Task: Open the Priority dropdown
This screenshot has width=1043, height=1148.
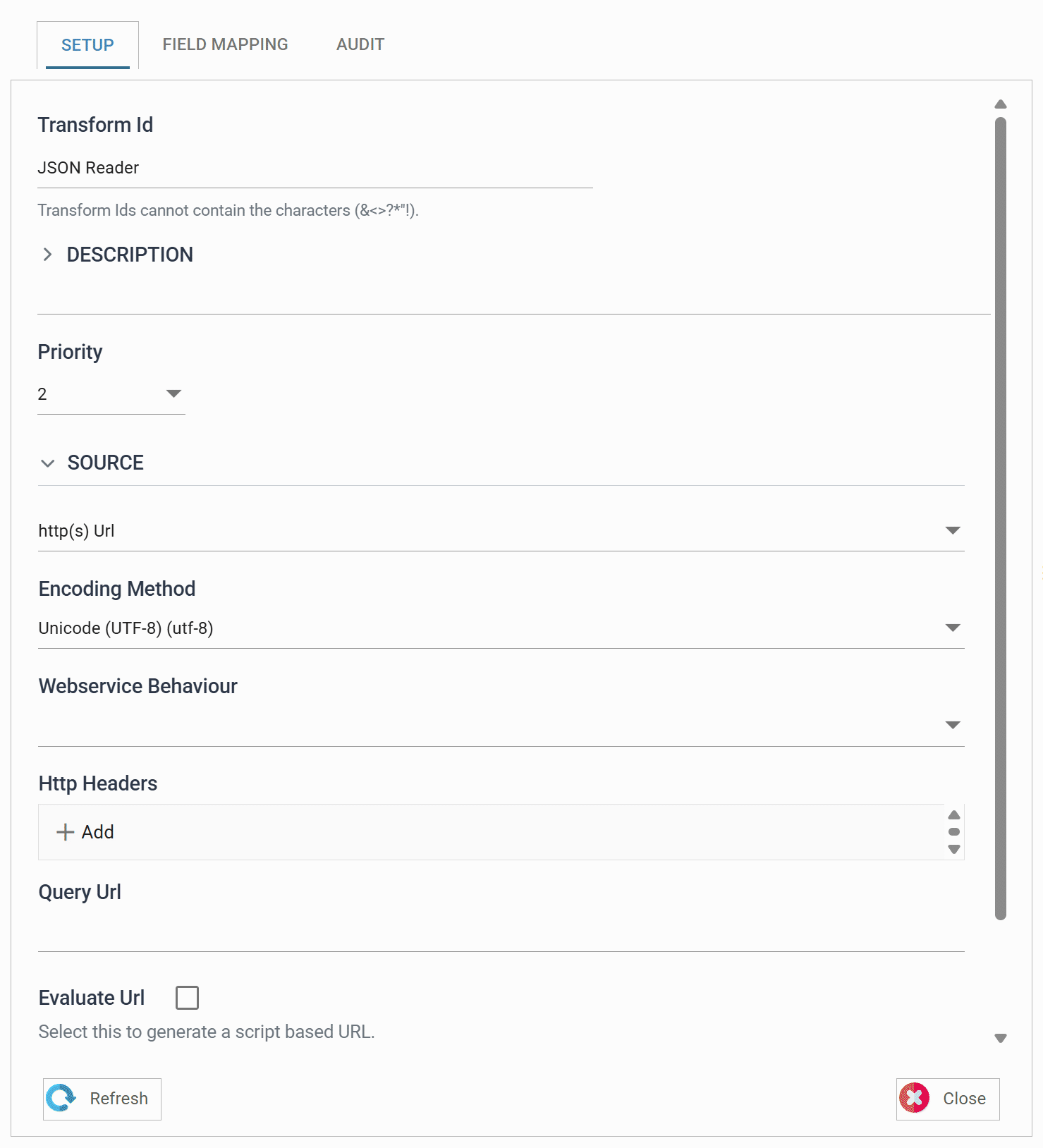Action: click(x=111, y=394)
